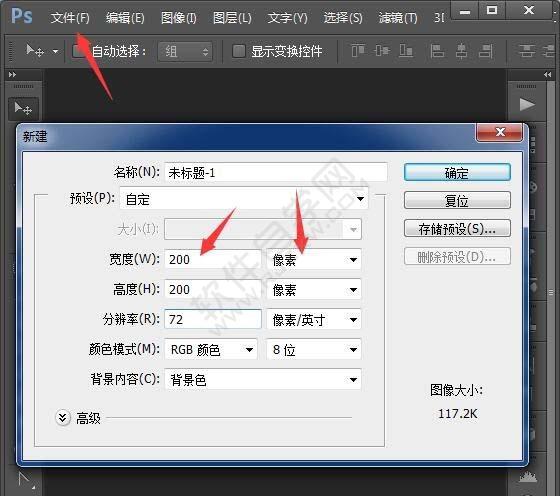The width and height of the screenshot is (560, 496).
Task: Expand the 高级 advanced section
Action: 63,417
